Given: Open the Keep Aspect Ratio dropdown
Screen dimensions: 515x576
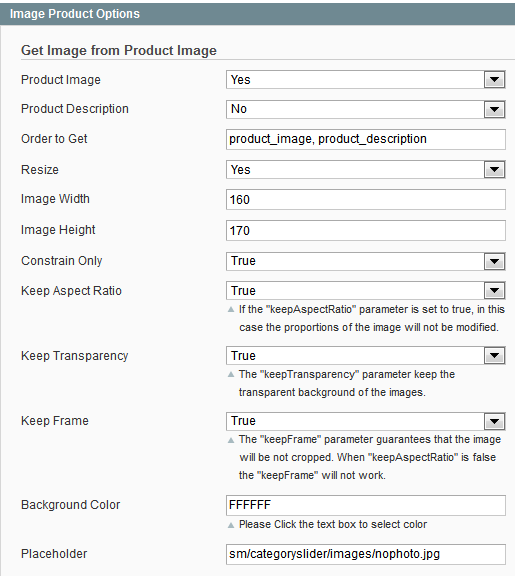Looking at the screenshot, I should coord(365,291).
